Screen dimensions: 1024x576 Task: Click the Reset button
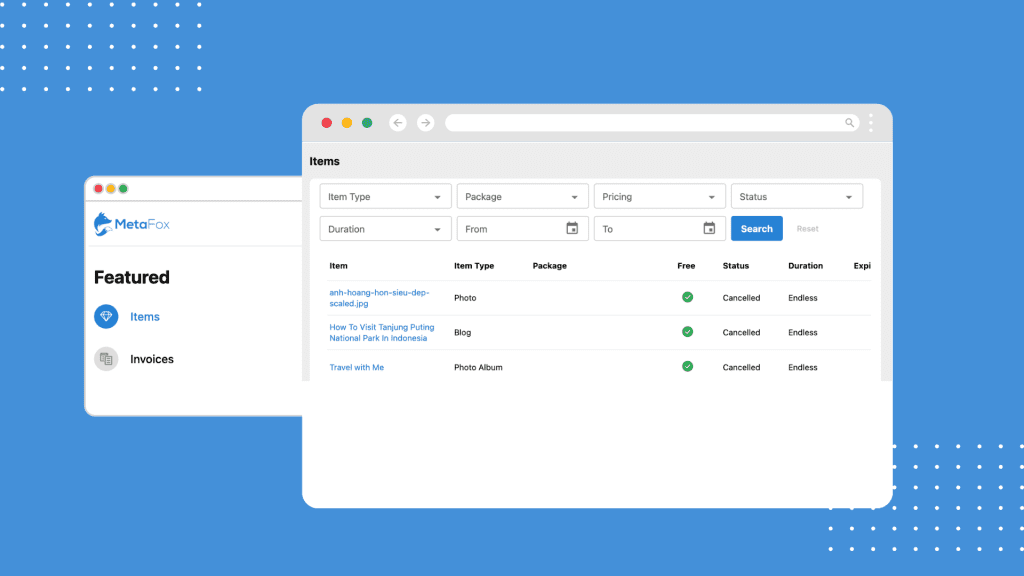click(x=807, y=229)
